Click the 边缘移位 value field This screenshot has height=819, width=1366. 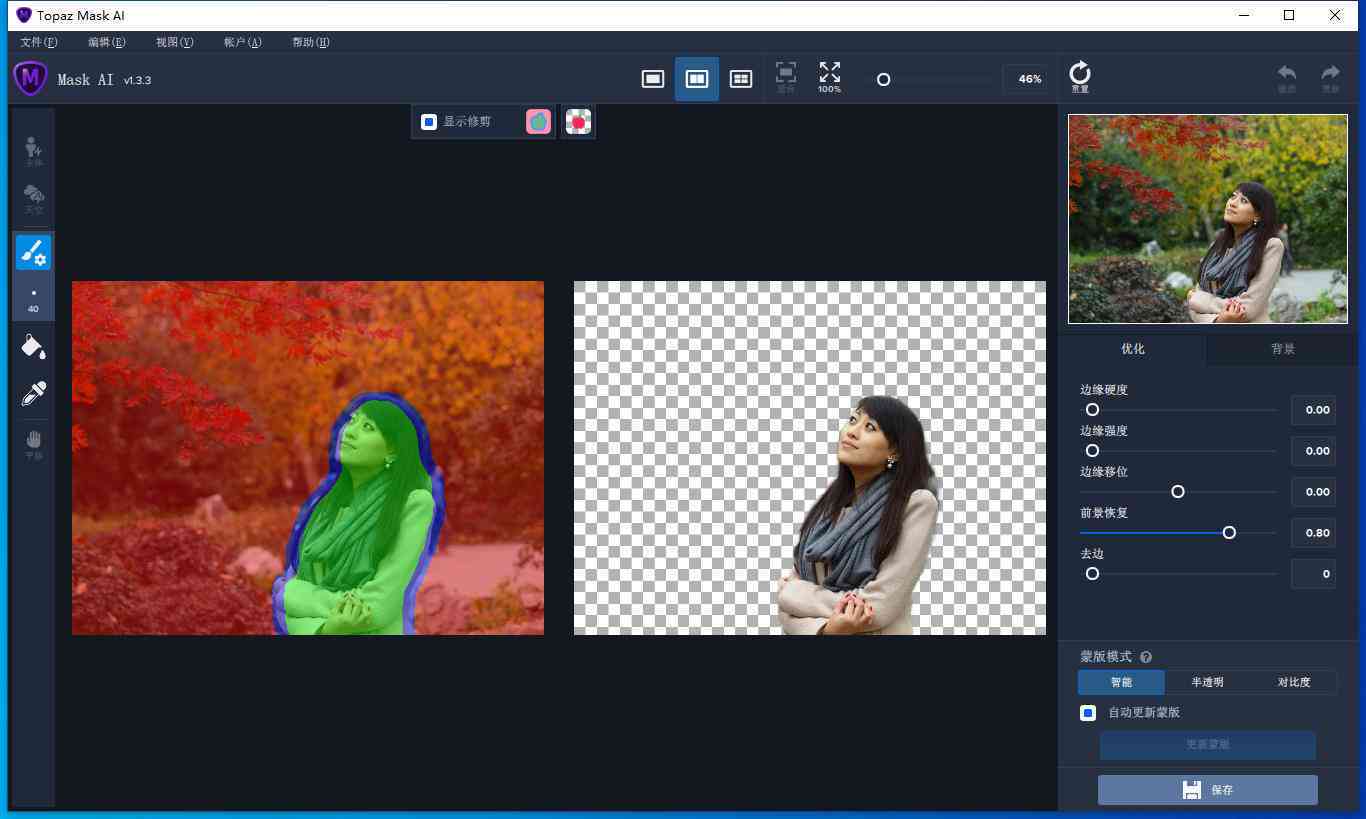(1313, 492)
